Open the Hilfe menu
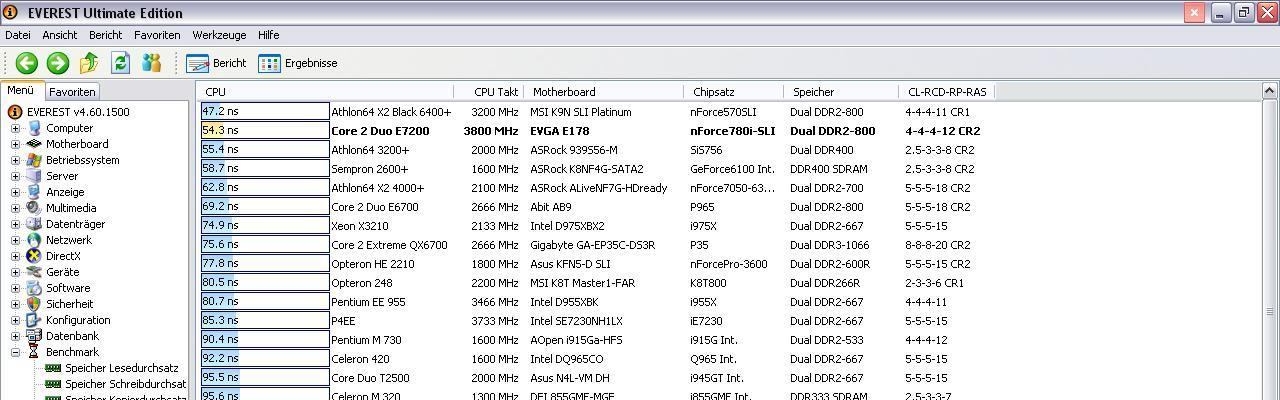 (268, 35)
